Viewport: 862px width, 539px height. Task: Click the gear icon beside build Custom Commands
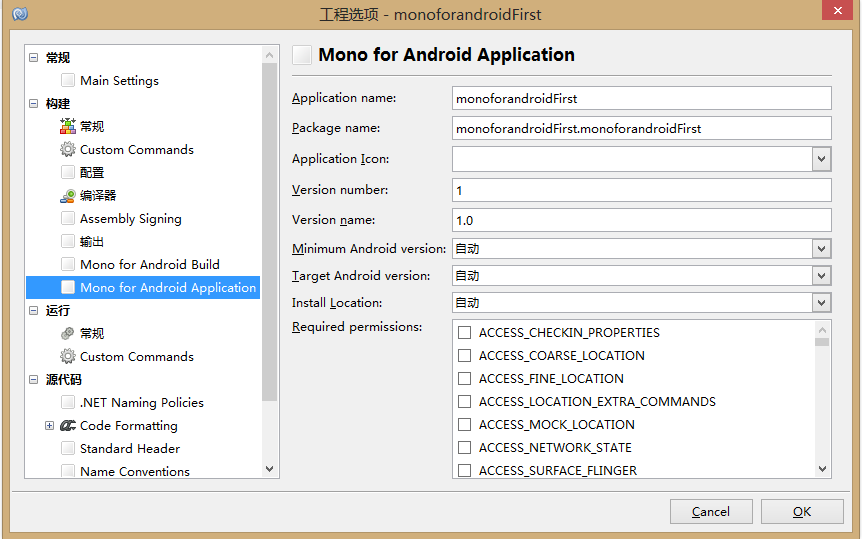pos(68,150)
